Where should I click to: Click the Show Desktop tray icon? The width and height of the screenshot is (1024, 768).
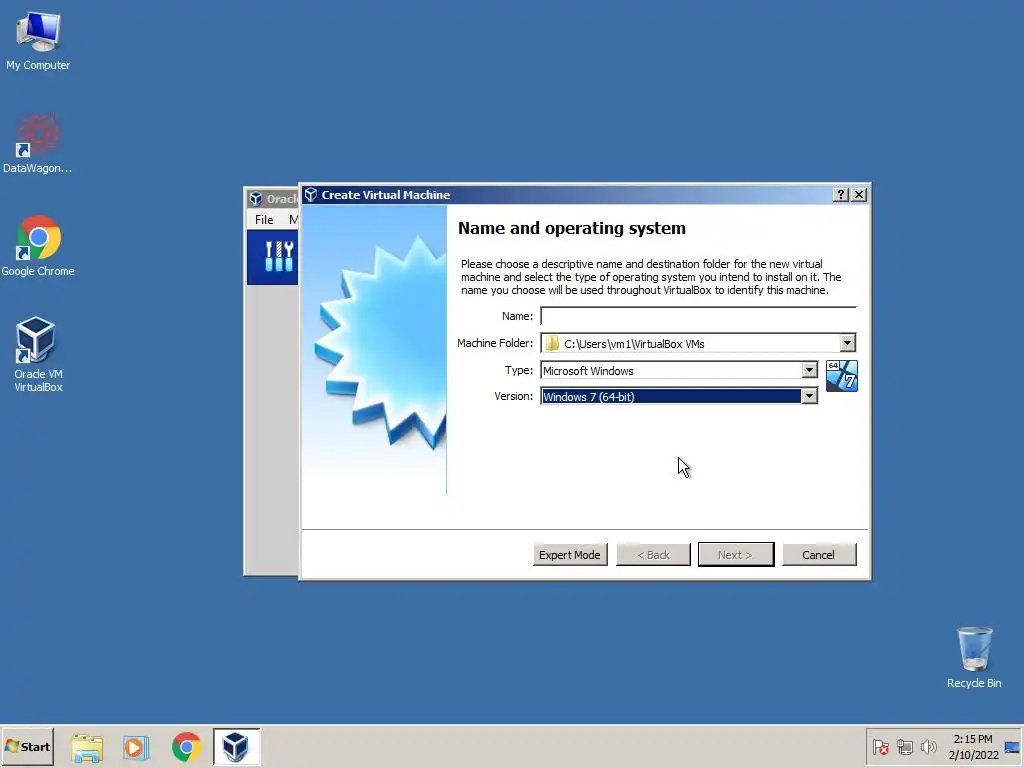(x=1012, y=747)
